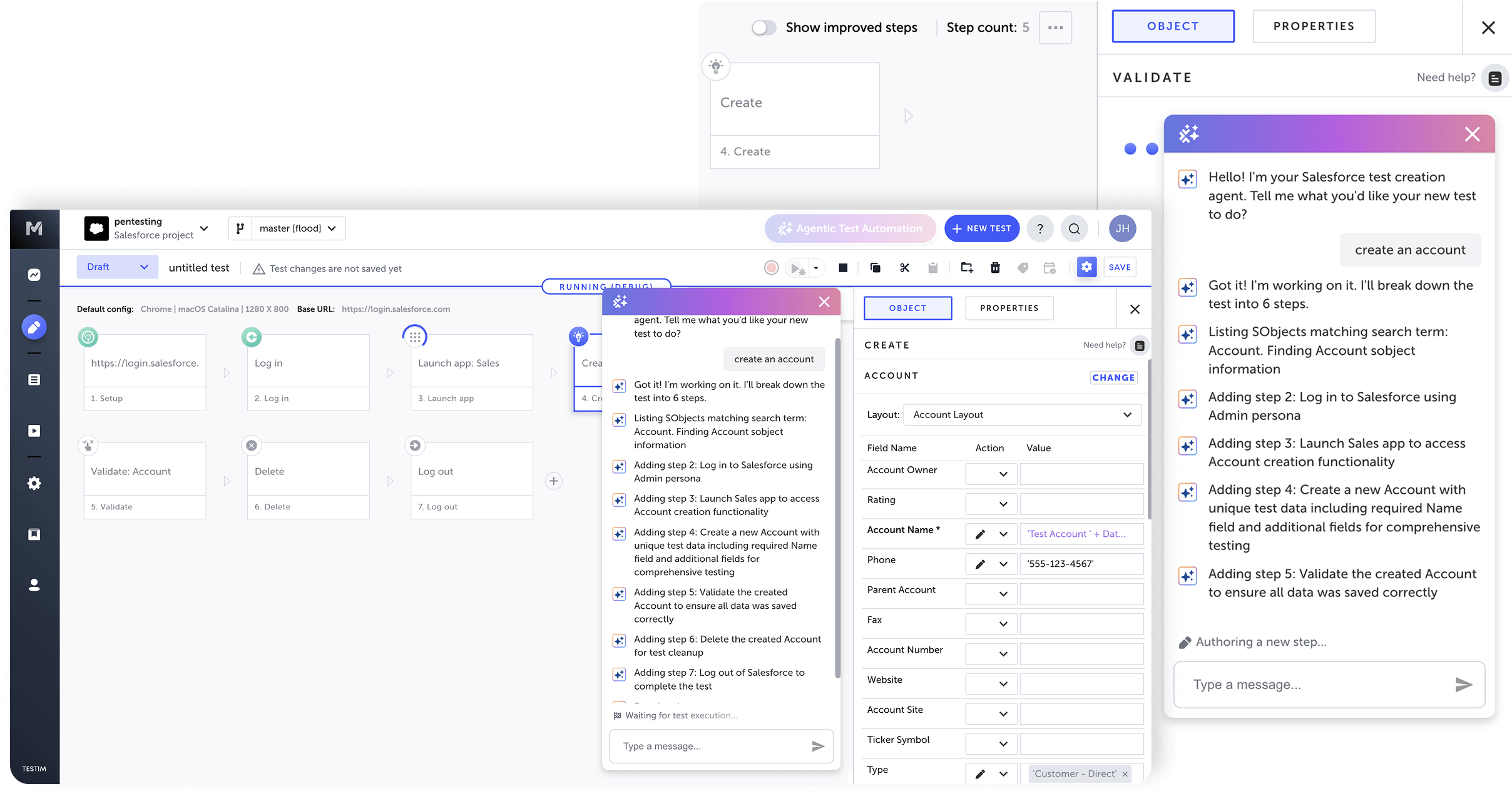Open the runs play icon in sidebar
Image resolution: width=1512 pixels, height=796 pixels.
click(x=34, y=431)
